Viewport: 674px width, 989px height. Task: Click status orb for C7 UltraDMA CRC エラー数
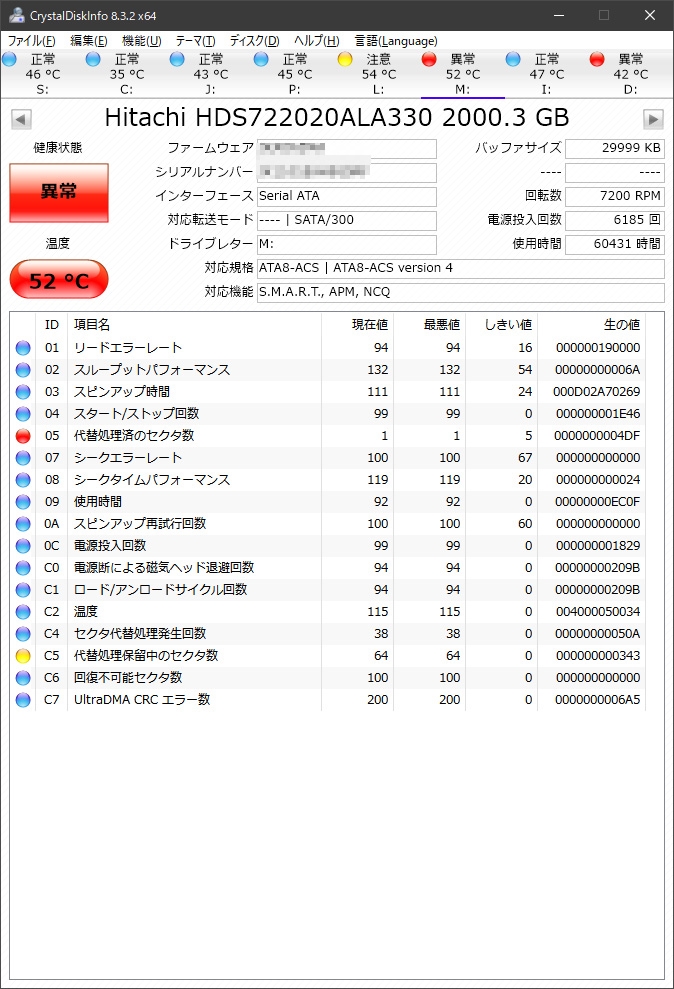point(23,699)
